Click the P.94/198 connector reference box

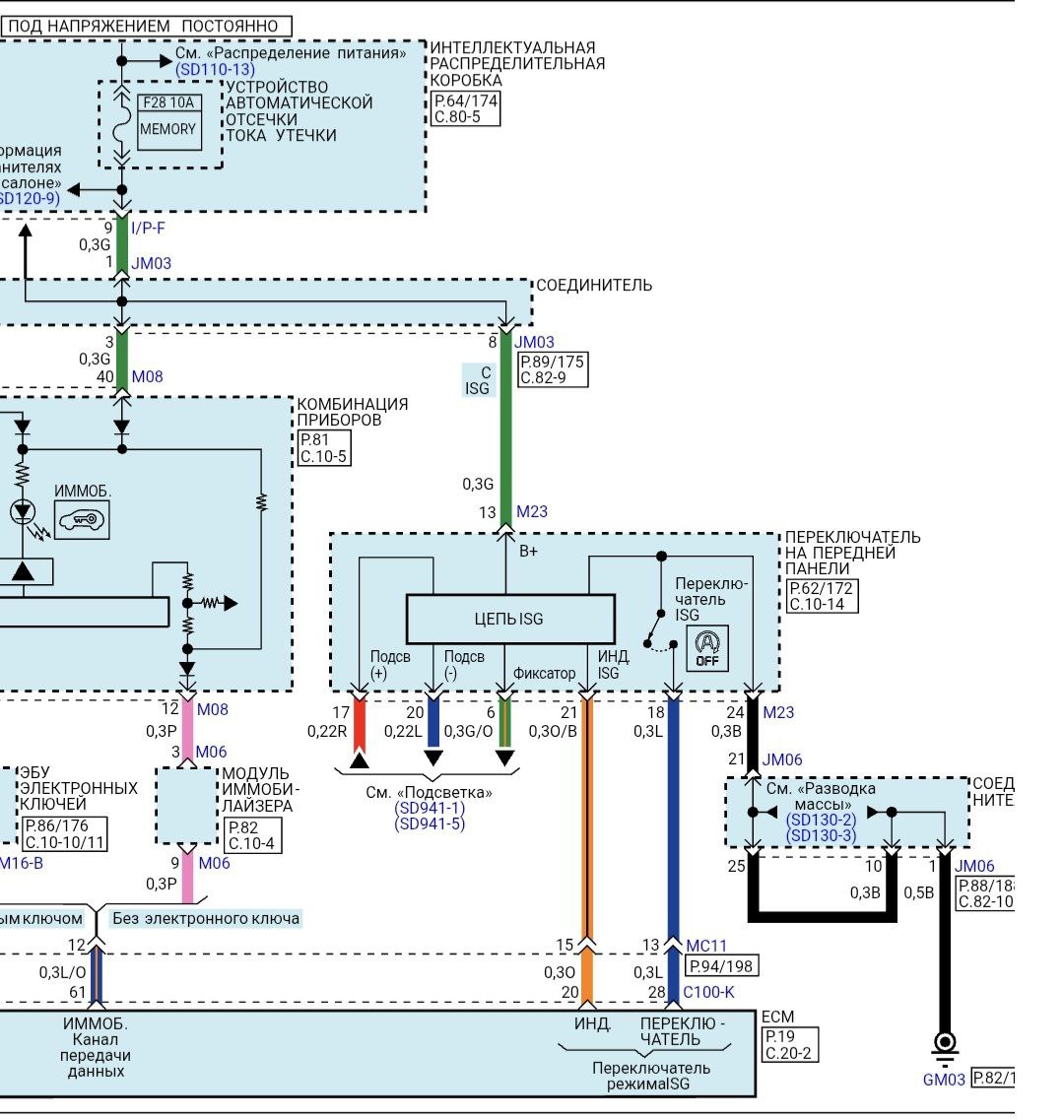click(x=720, y=967)
